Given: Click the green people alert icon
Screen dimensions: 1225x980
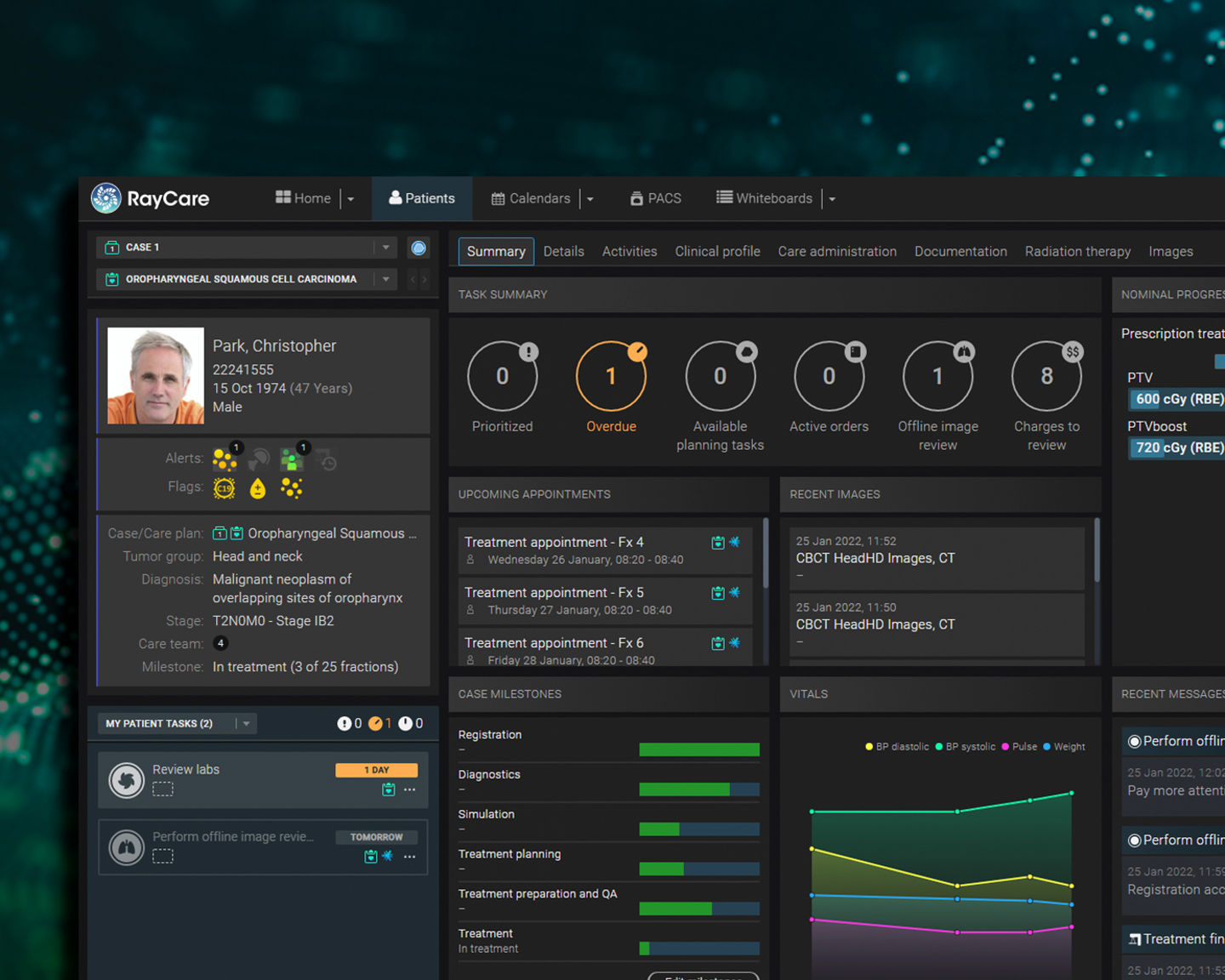Looking at the screenshot, I should [292, 459].
